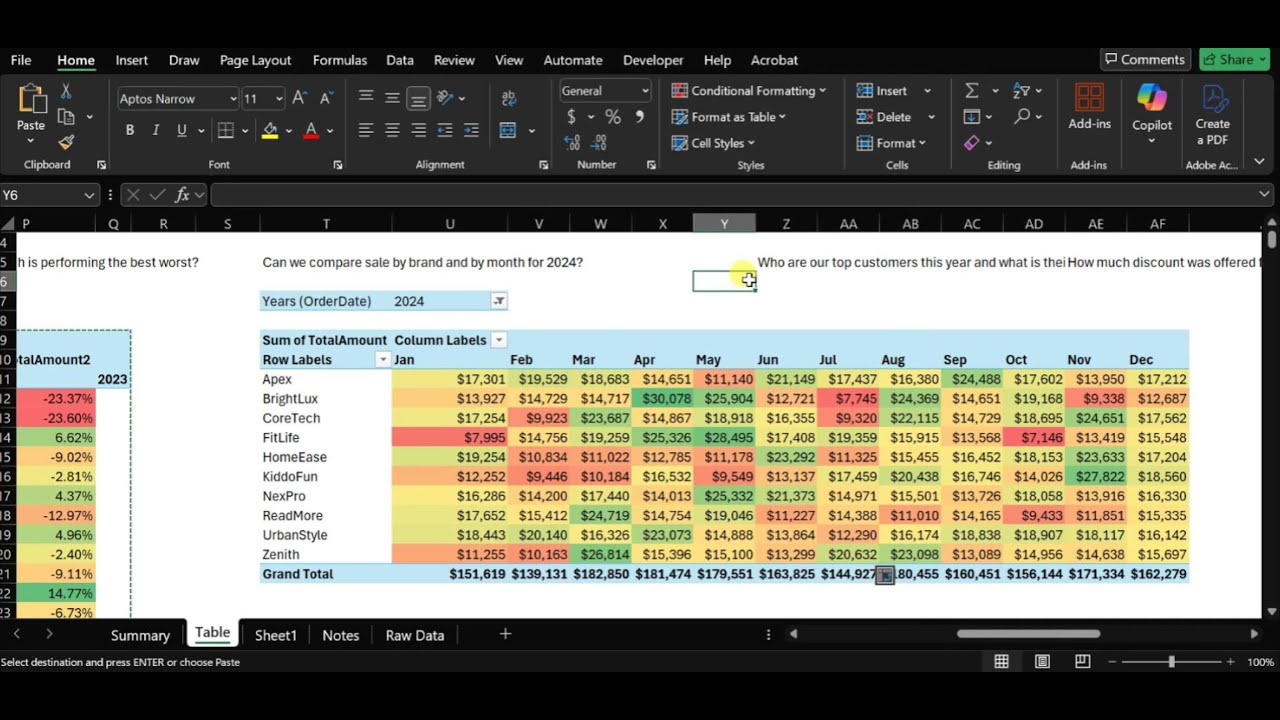Open the Summary sheet tab

(140, 635)
